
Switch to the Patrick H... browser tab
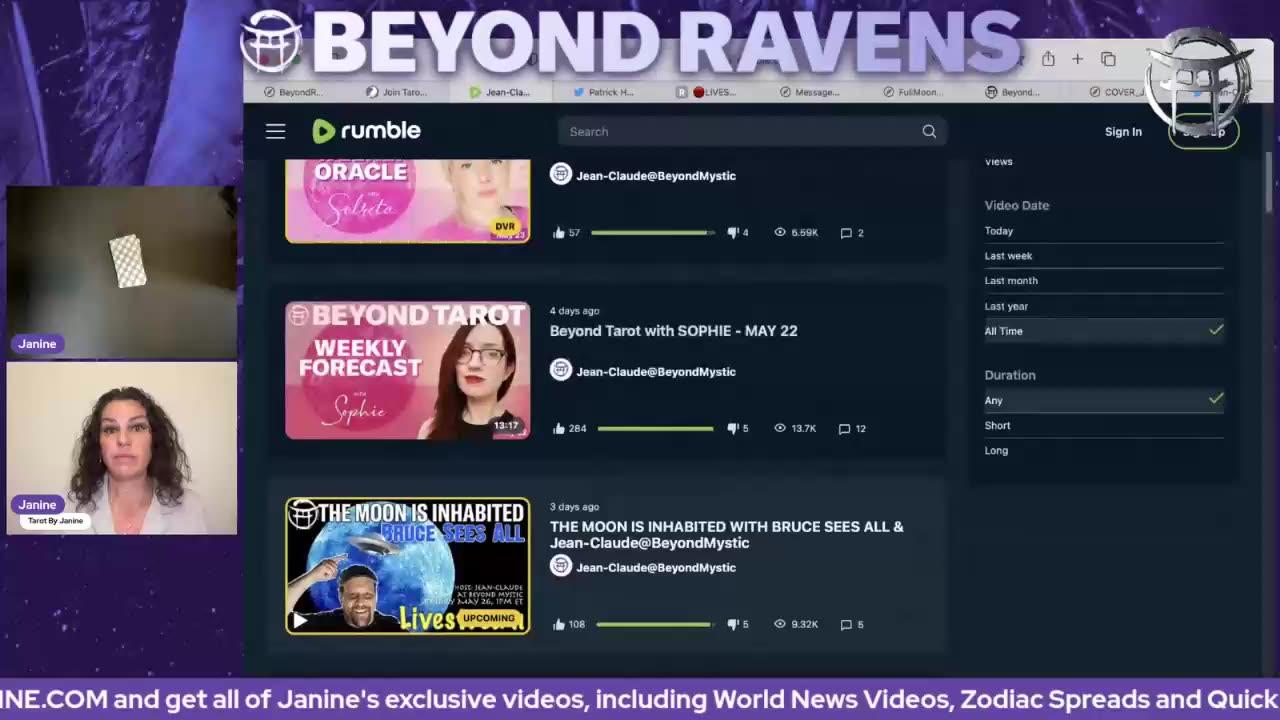pyautogui.click(x=603, y=92)
